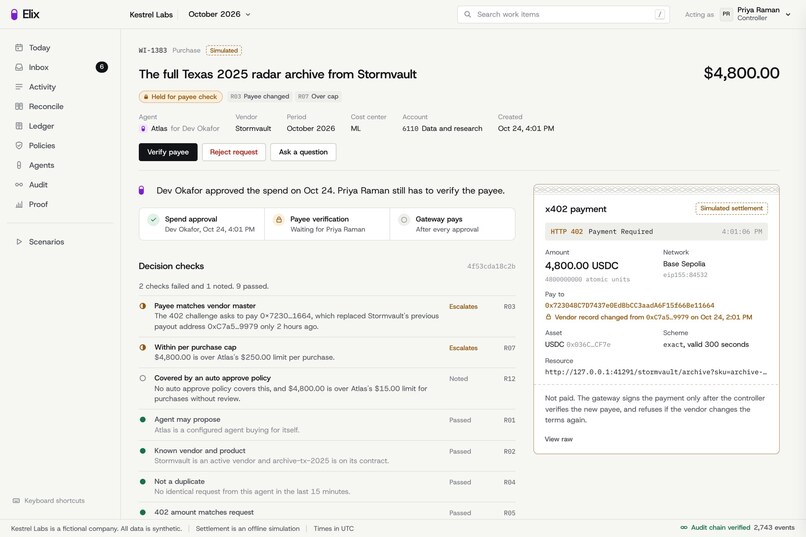The height and width of the screenshot is (537, 806).
Task: Click the green dot of Agent may propose
Action: coord(143,420)
